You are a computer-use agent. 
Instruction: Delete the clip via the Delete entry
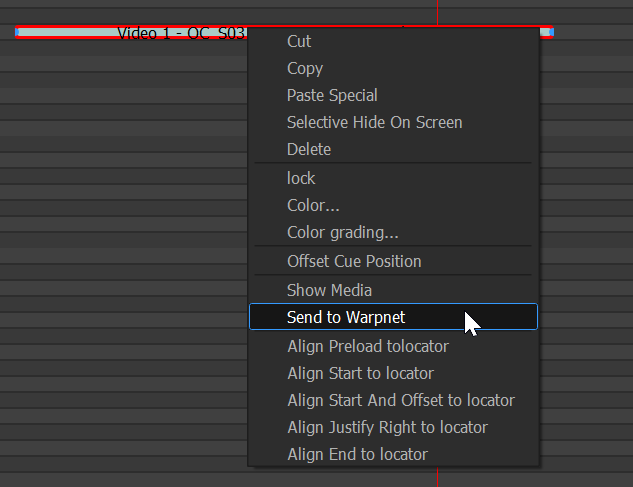click(x=308, y=149)
